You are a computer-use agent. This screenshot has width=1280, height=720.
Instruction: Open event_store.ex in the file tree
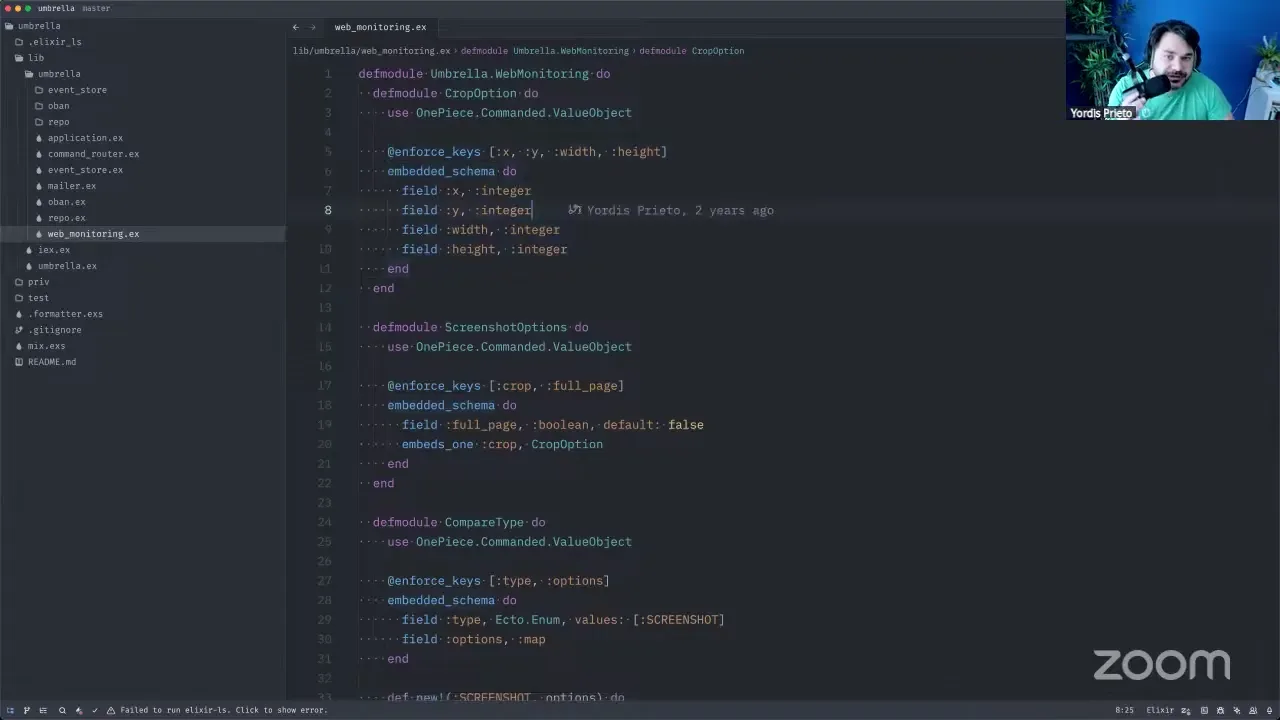(85, 170)
